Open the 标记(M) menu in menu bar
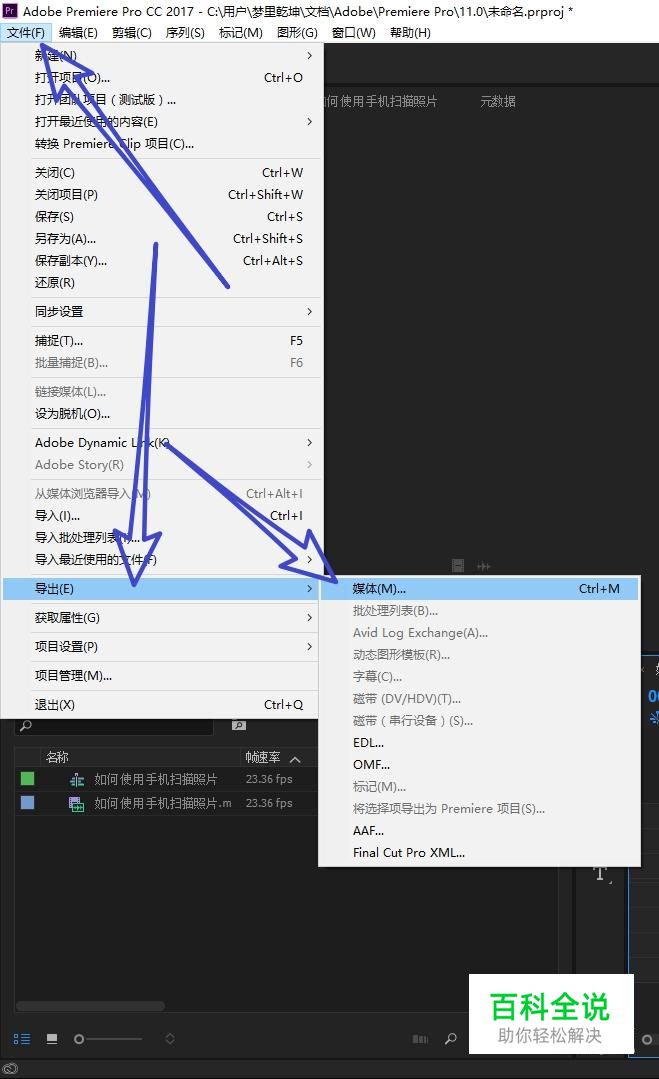Image resolution: width=659 pixels, height=1079 pixels. click(x=241, y=32)
